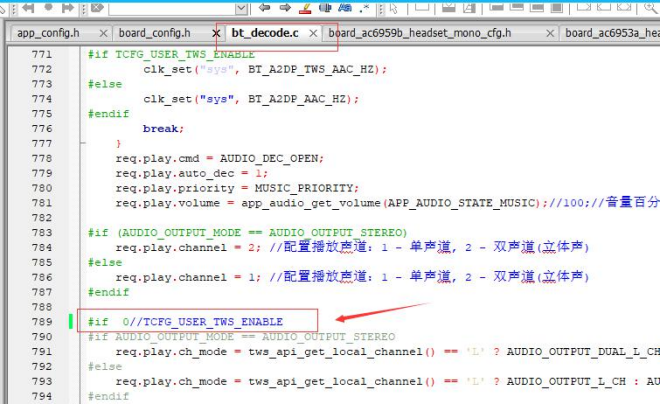Open the toolbar combo box dropdown arrow

tap(241, 8)
